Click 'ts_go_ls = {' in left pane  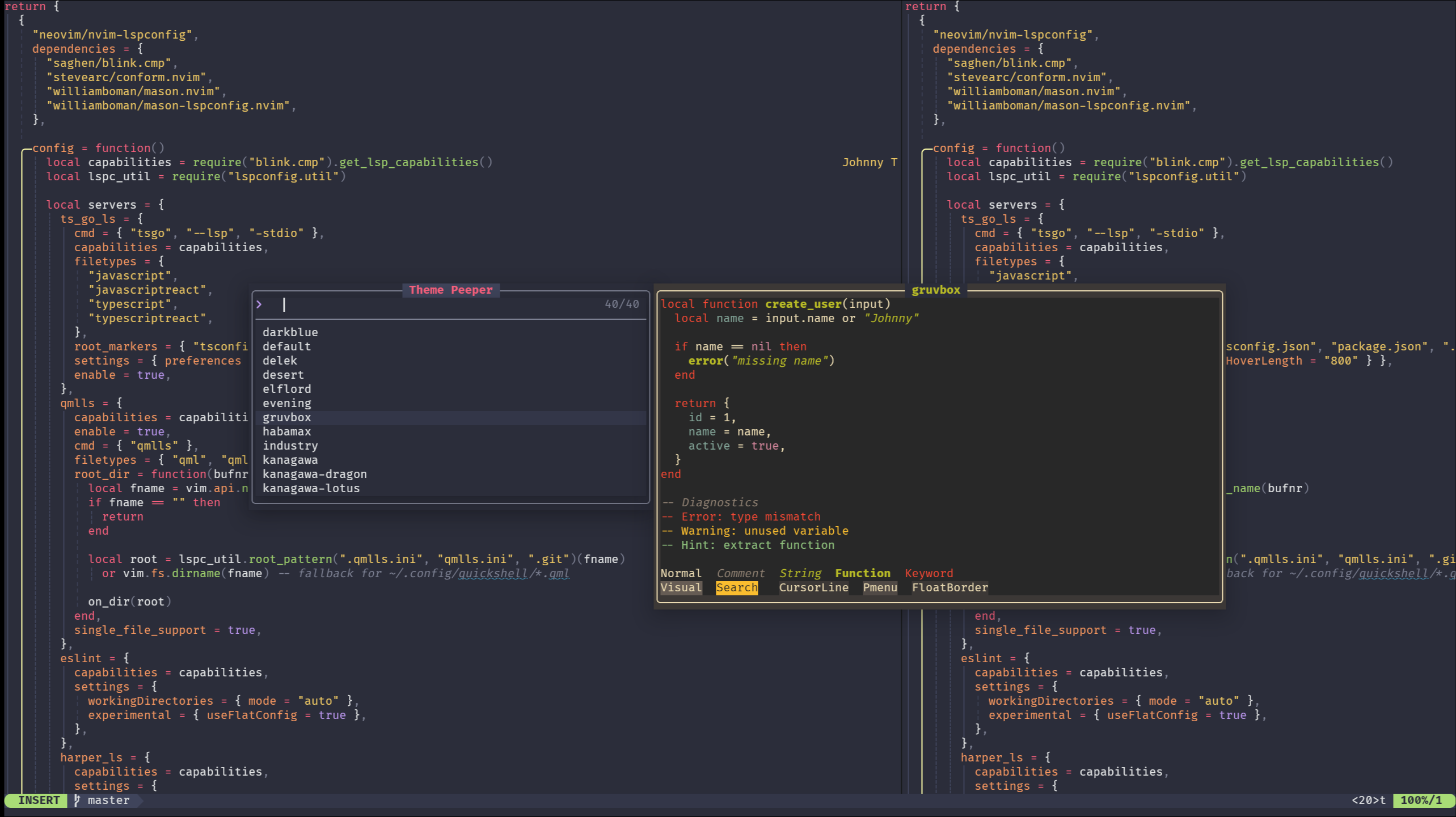tap(102, 219)
